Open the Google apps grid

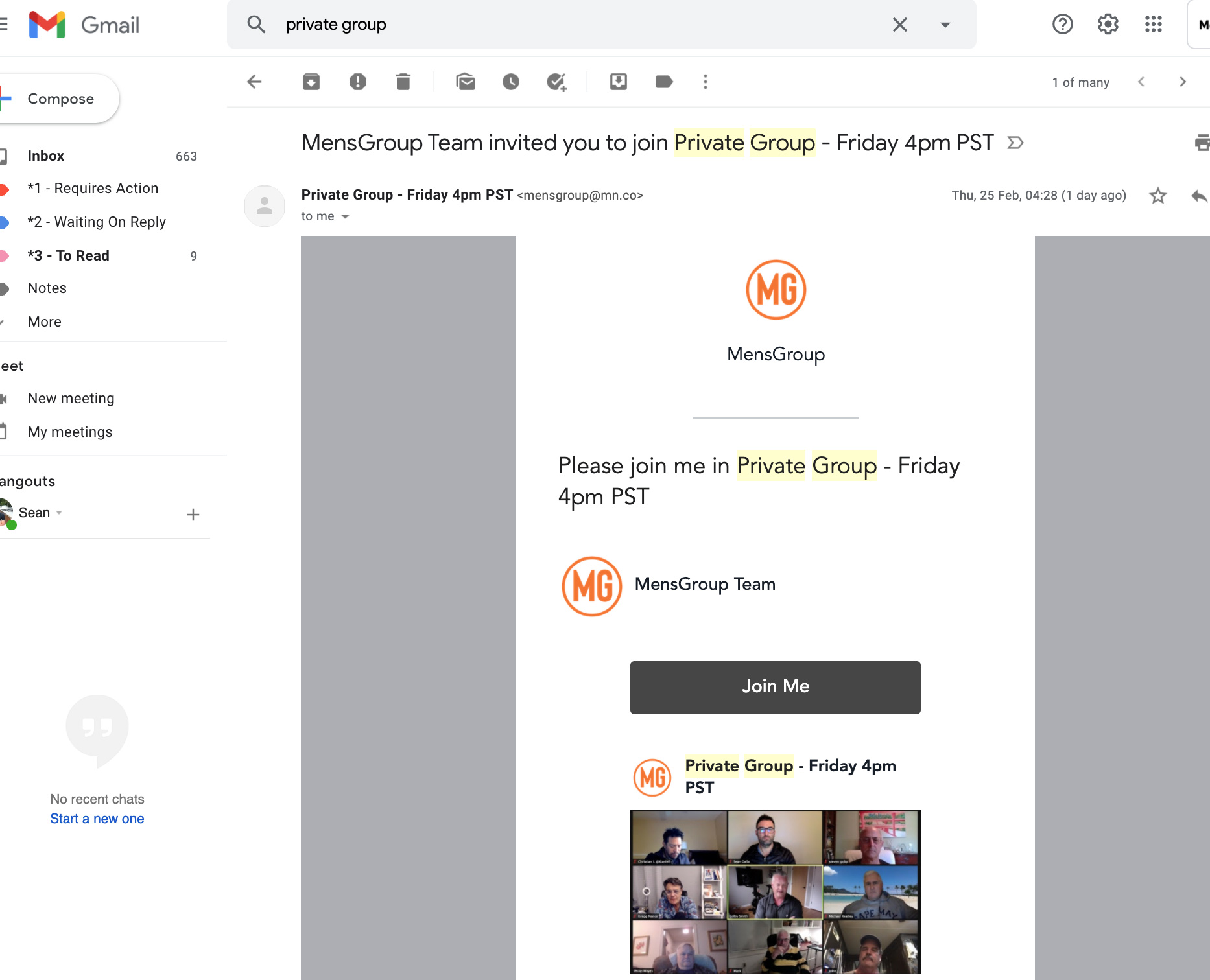pyautogui.click(x=1154, y=25)
